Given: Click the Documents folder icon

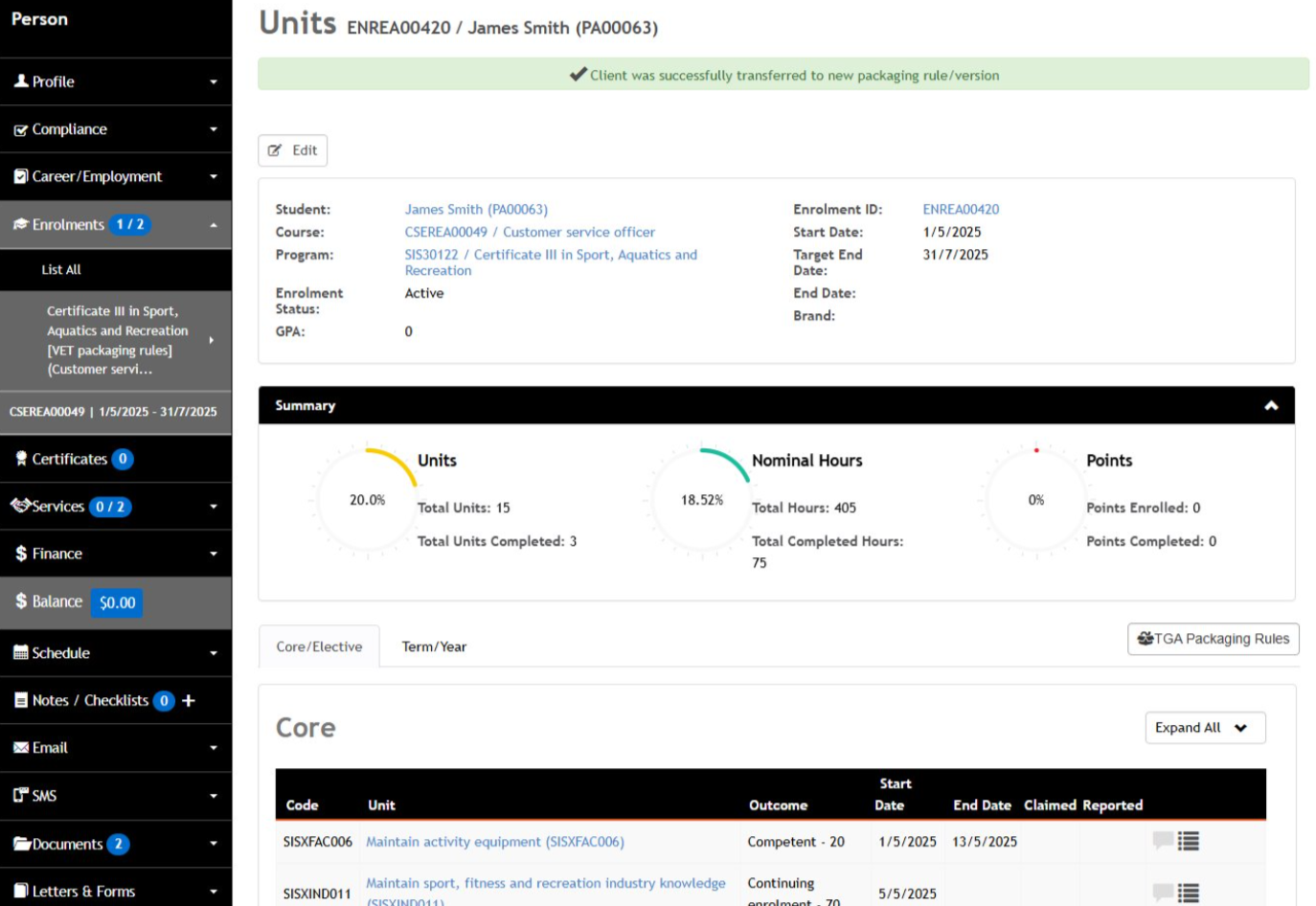Looking at the screenshot, I should tap(22, 844).
